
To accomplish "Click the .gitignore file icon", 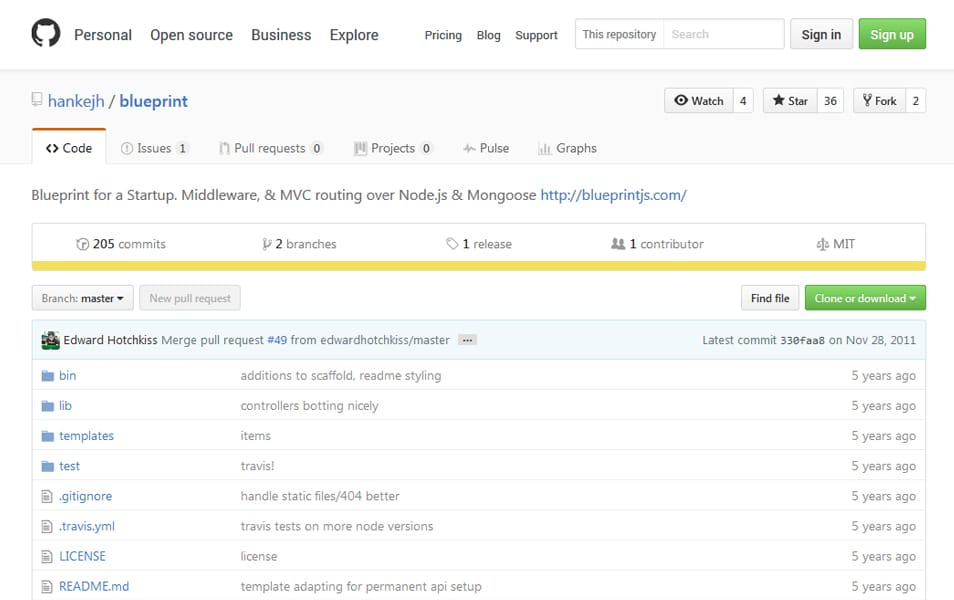I will click(x=47, y=497).
